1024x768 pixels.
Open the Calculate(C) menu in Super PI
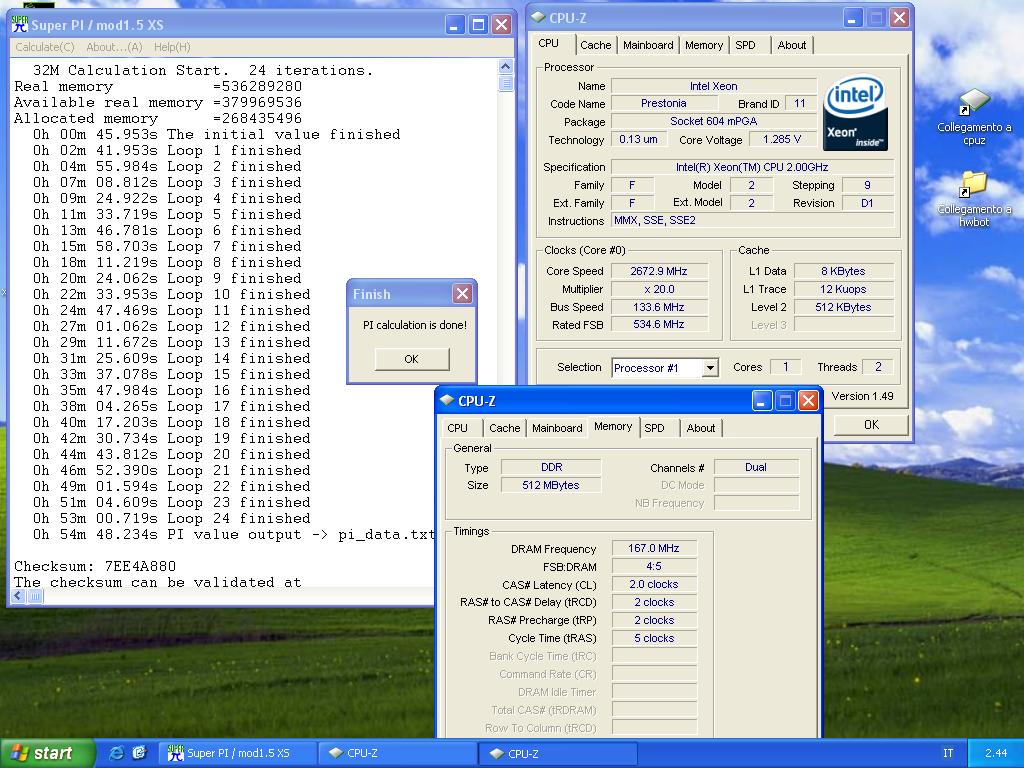(x=44, y=47)
